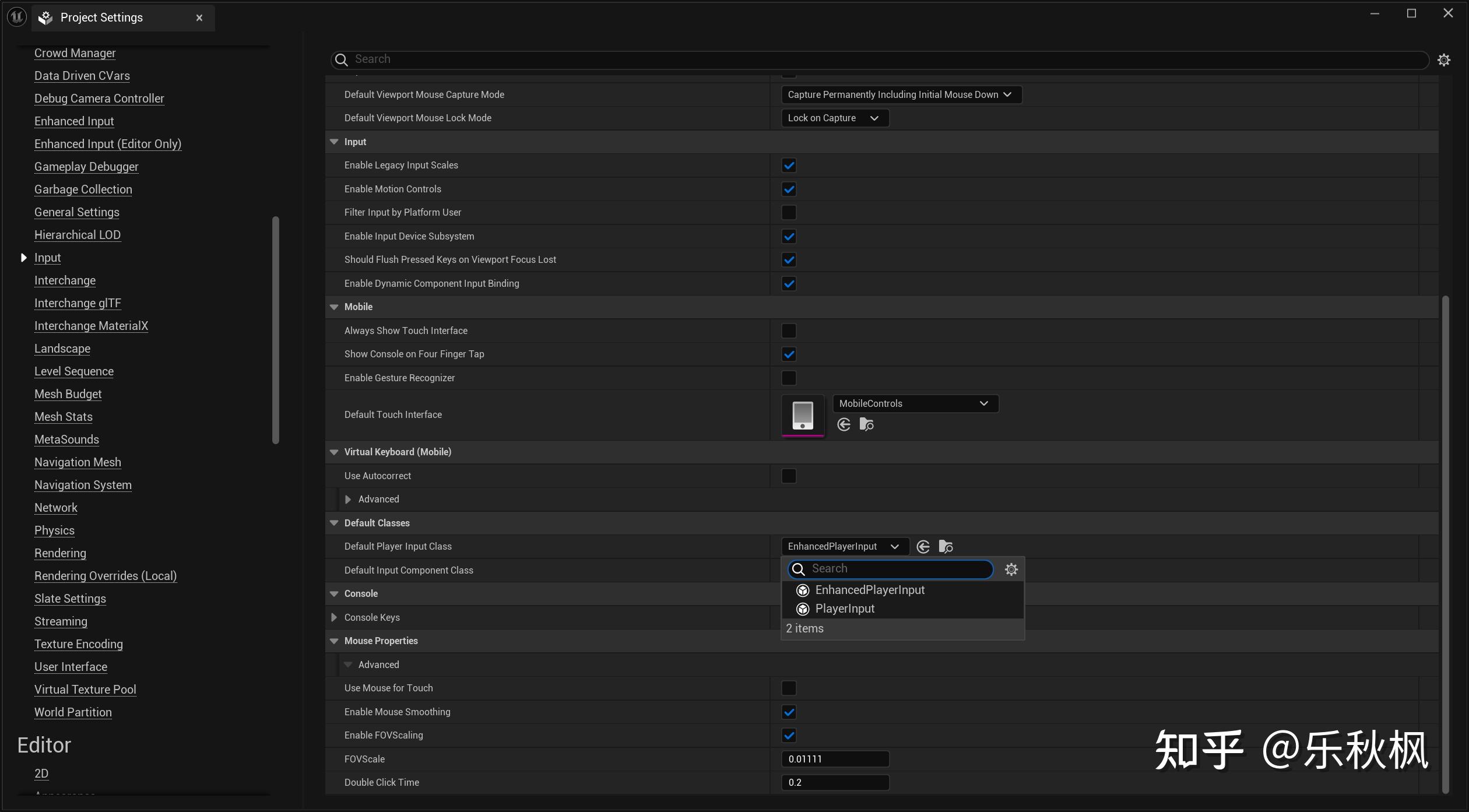The height and width of the screenshot is (812, 1469).
Task: Collapse the Mobile section
Action: [x=334, y=307]
